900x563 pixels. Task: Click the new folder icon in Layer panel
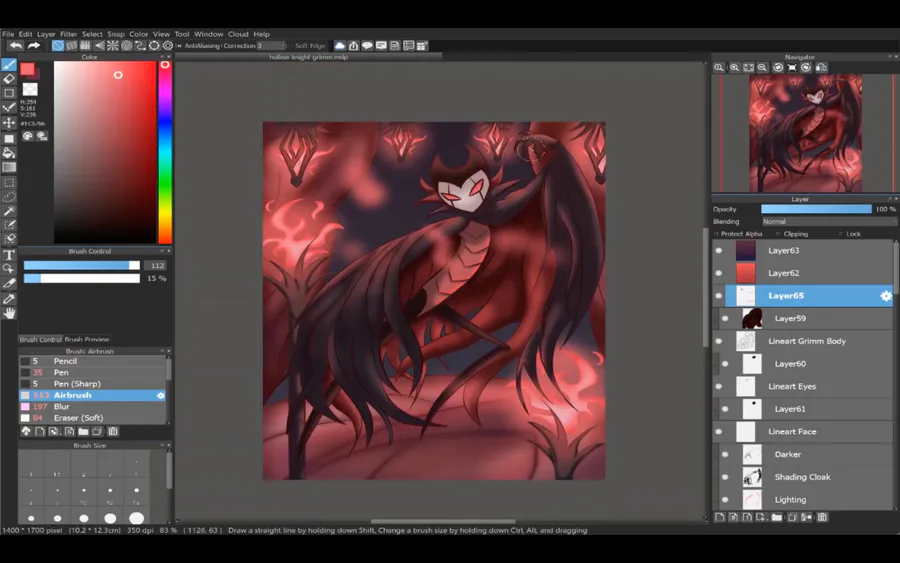click(777, 517)
